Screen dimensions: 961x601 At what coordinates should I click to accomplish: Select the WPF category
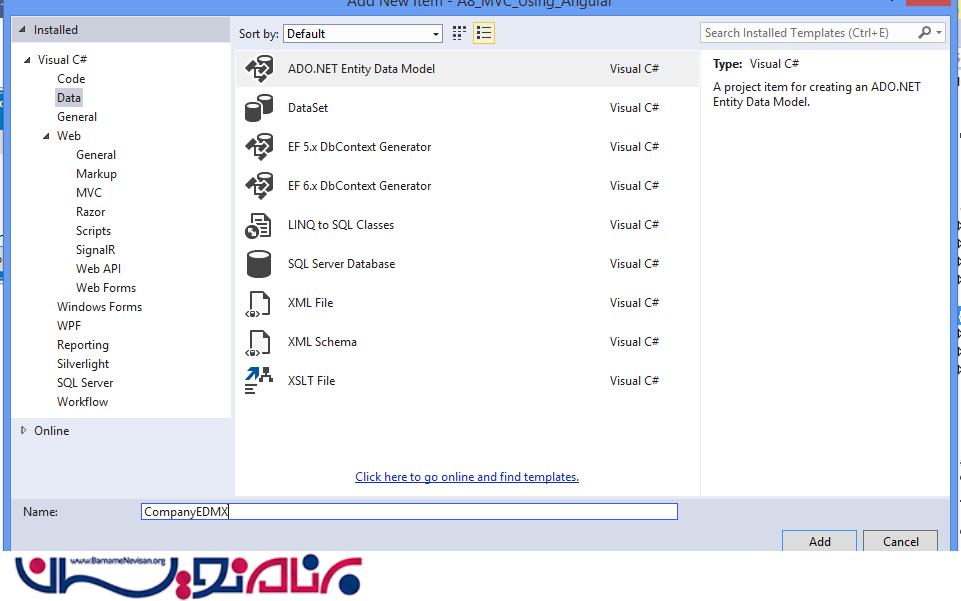pyautogui.click(x=69, y=325)
